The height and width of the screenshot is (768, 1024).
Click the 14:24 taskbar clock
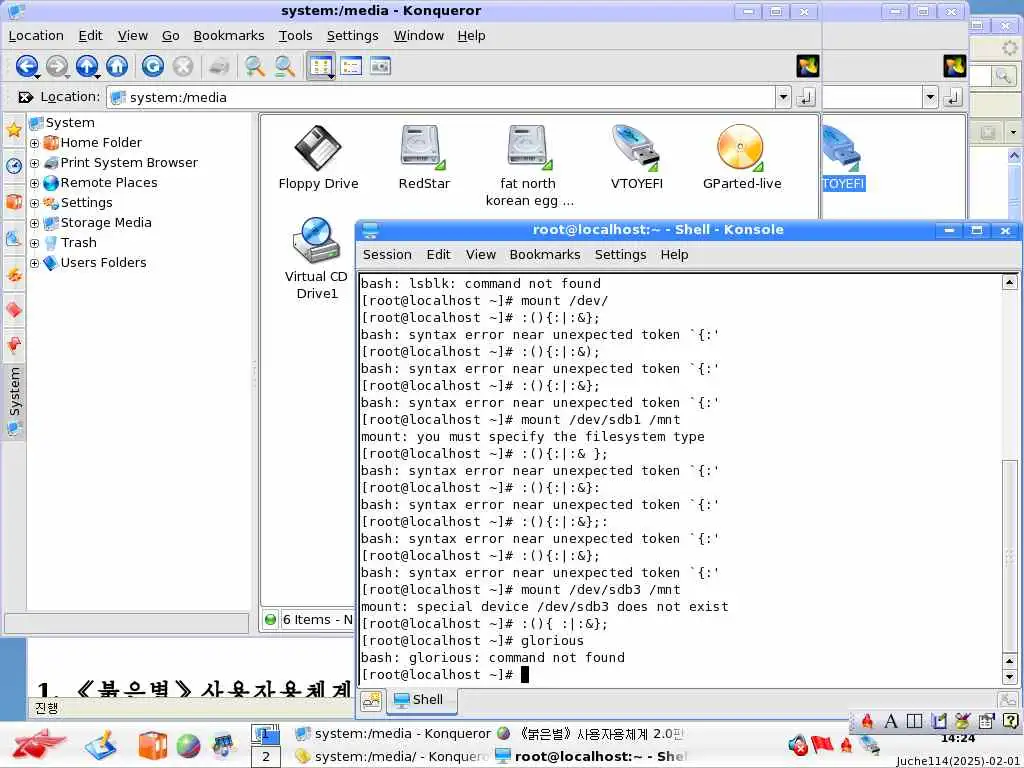coord(958,739)
